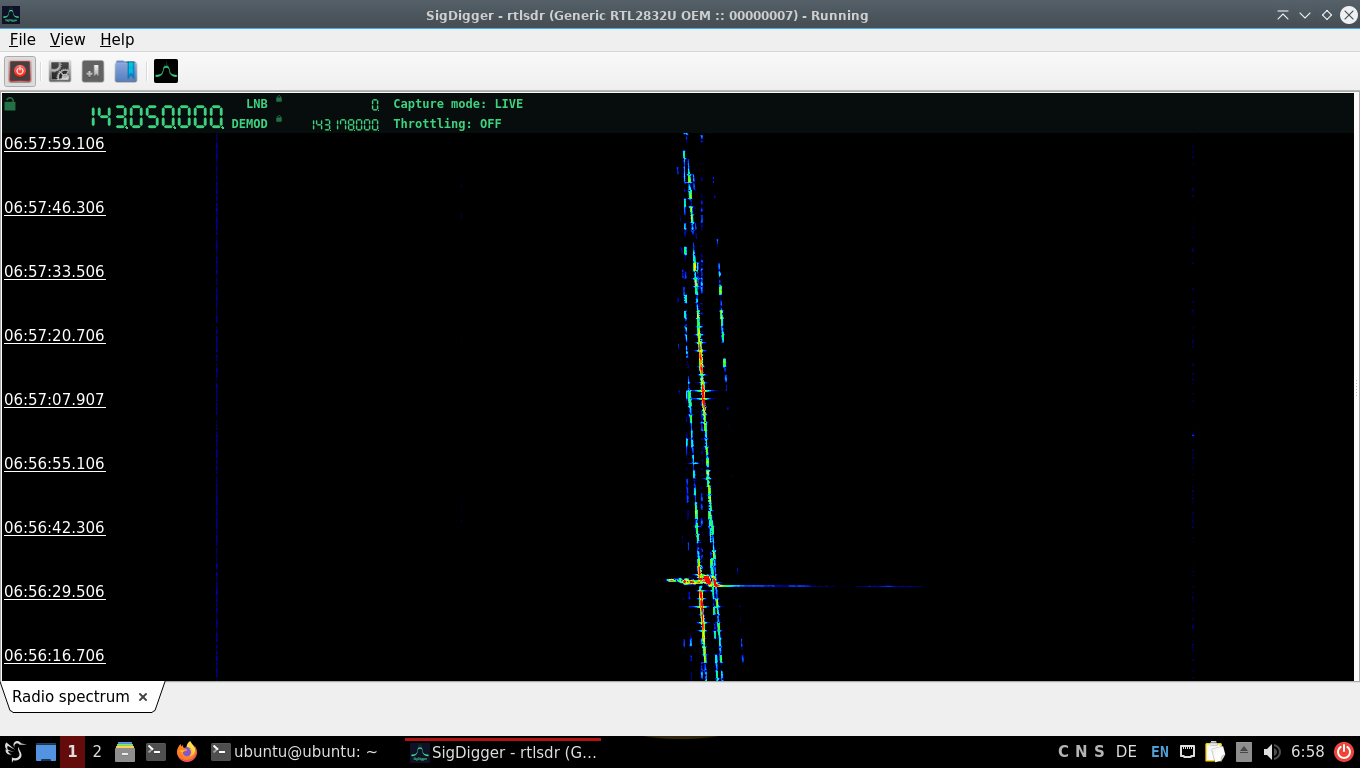
Task: Open the File menu
Action: tap(22, 39)
